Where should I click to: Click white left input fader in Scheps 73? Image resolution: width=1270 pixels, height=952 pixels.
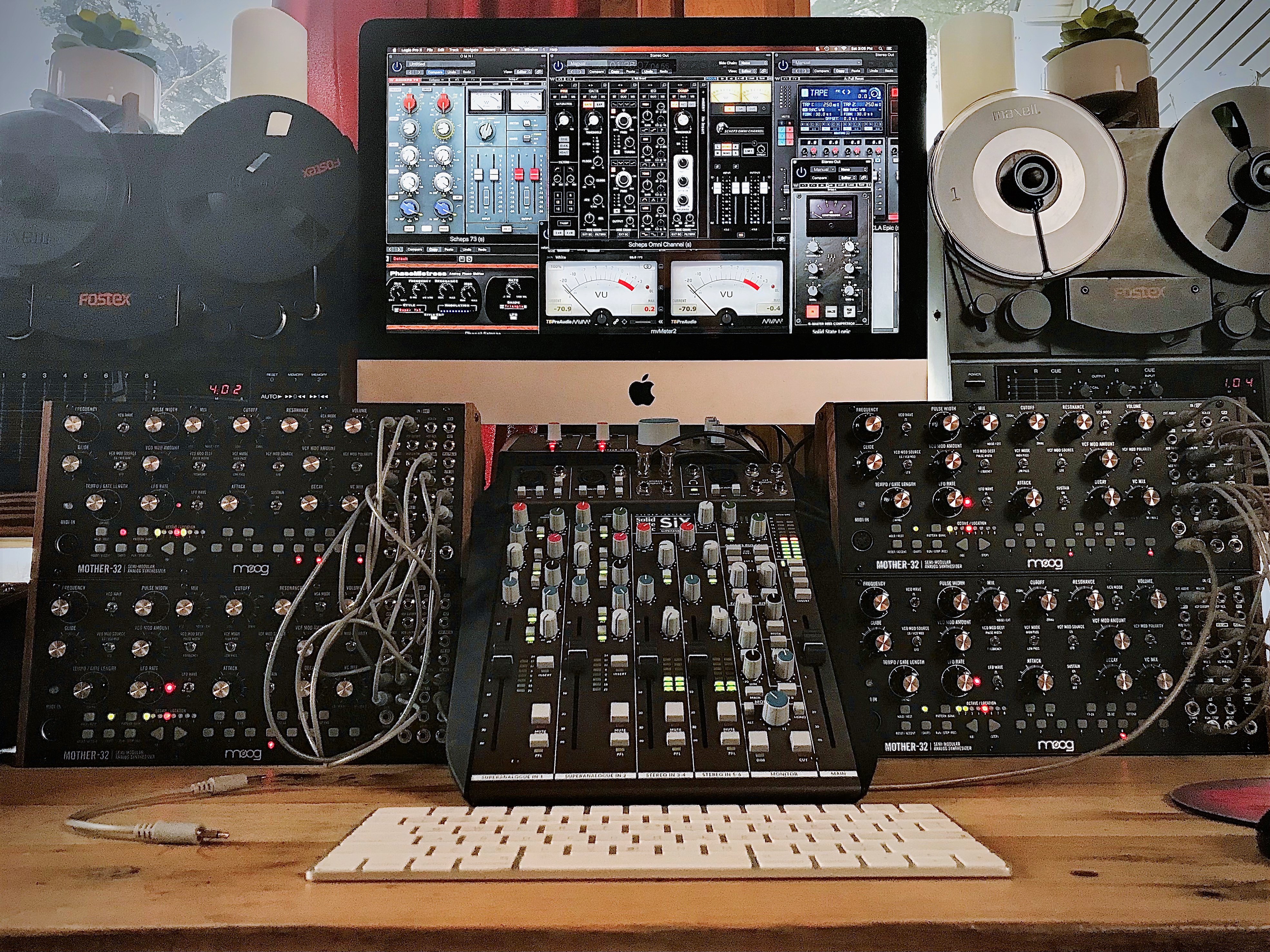pos(478,174)
